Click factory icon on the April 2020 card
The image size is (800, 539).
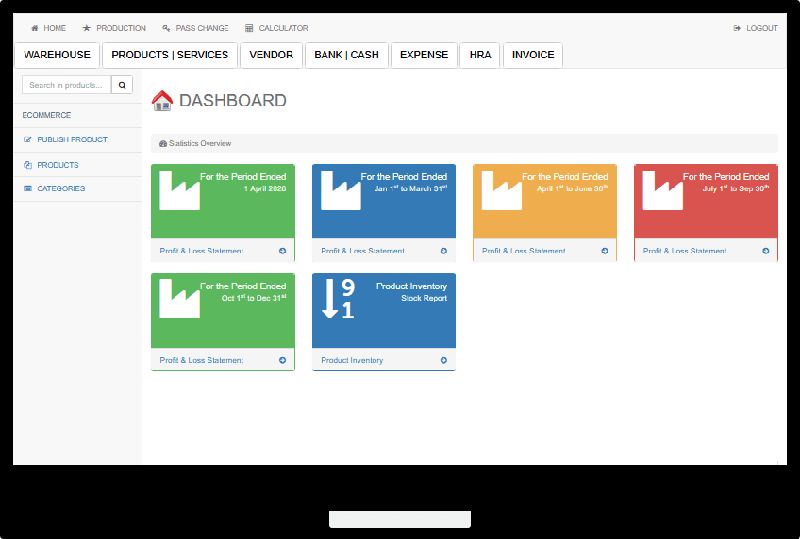point(179,190)
